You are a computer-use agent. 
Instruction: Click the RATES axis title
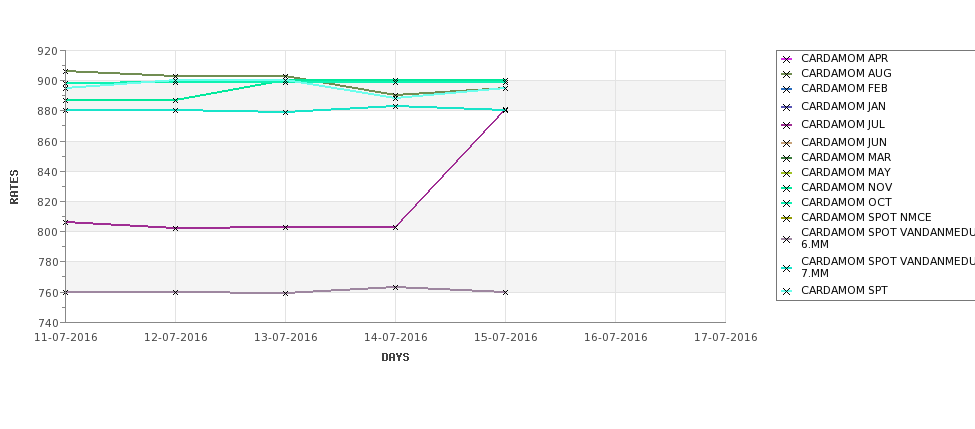tap(14, 187)
